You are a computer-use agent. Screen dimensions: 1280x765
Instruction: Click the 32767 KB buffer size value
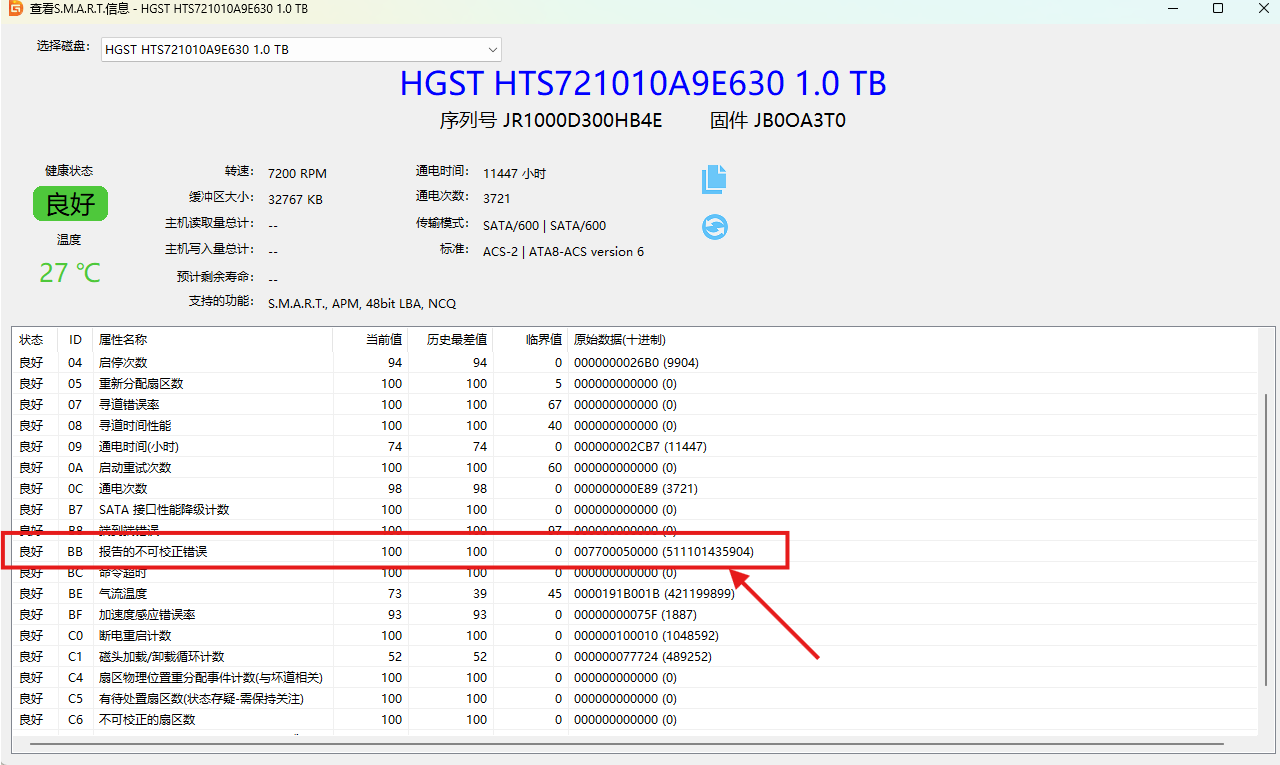[x=295, y=199]
